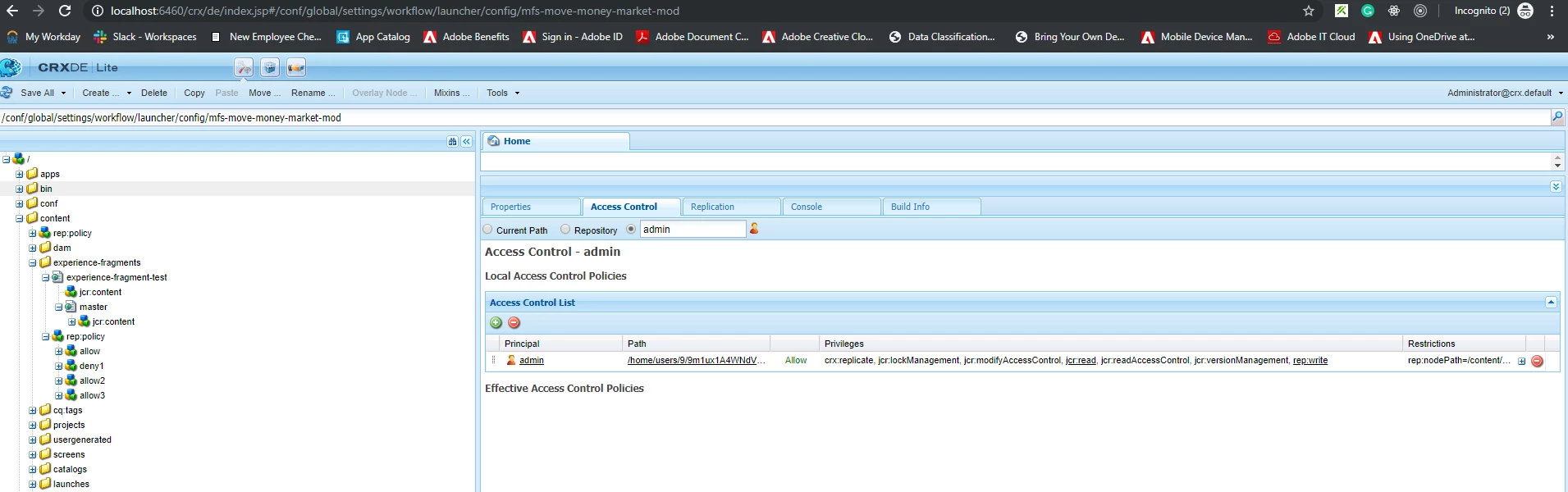
Task: Click the rep:write privilege link
Action: [1310, 360]
